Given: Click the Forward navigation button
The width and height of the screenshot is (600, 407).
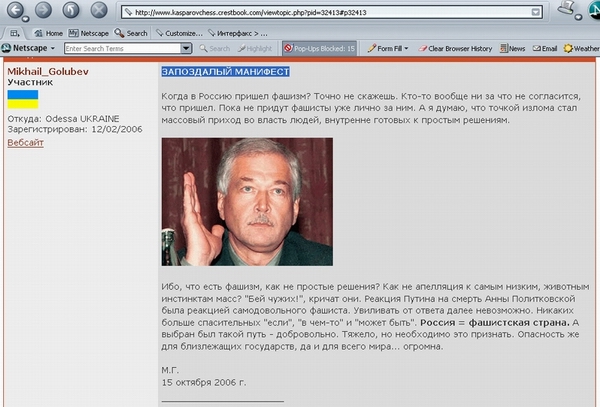Looking at the screenshot, I should (45, 12).
